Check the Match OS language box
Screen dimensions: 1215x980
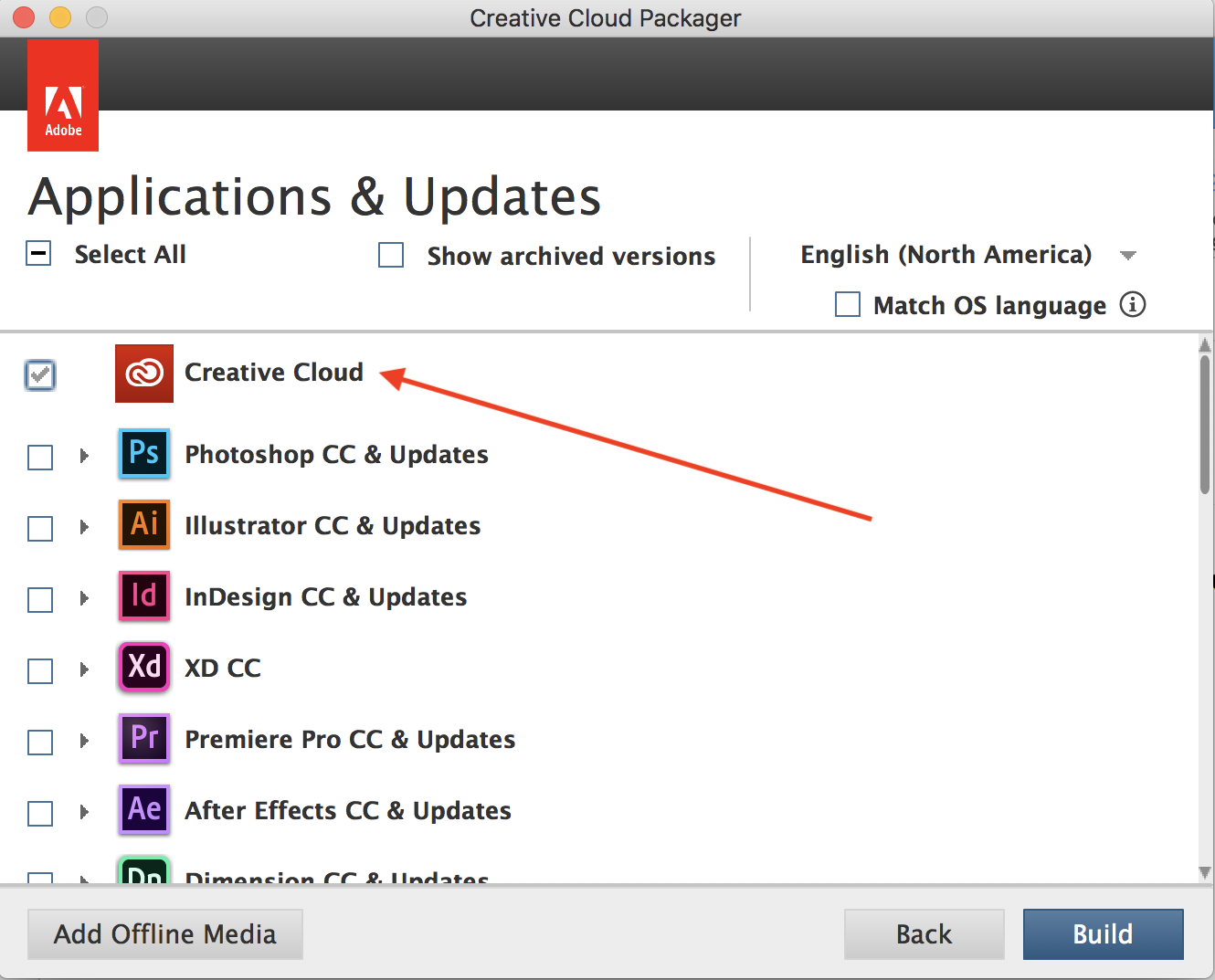(x=848, y=304)
